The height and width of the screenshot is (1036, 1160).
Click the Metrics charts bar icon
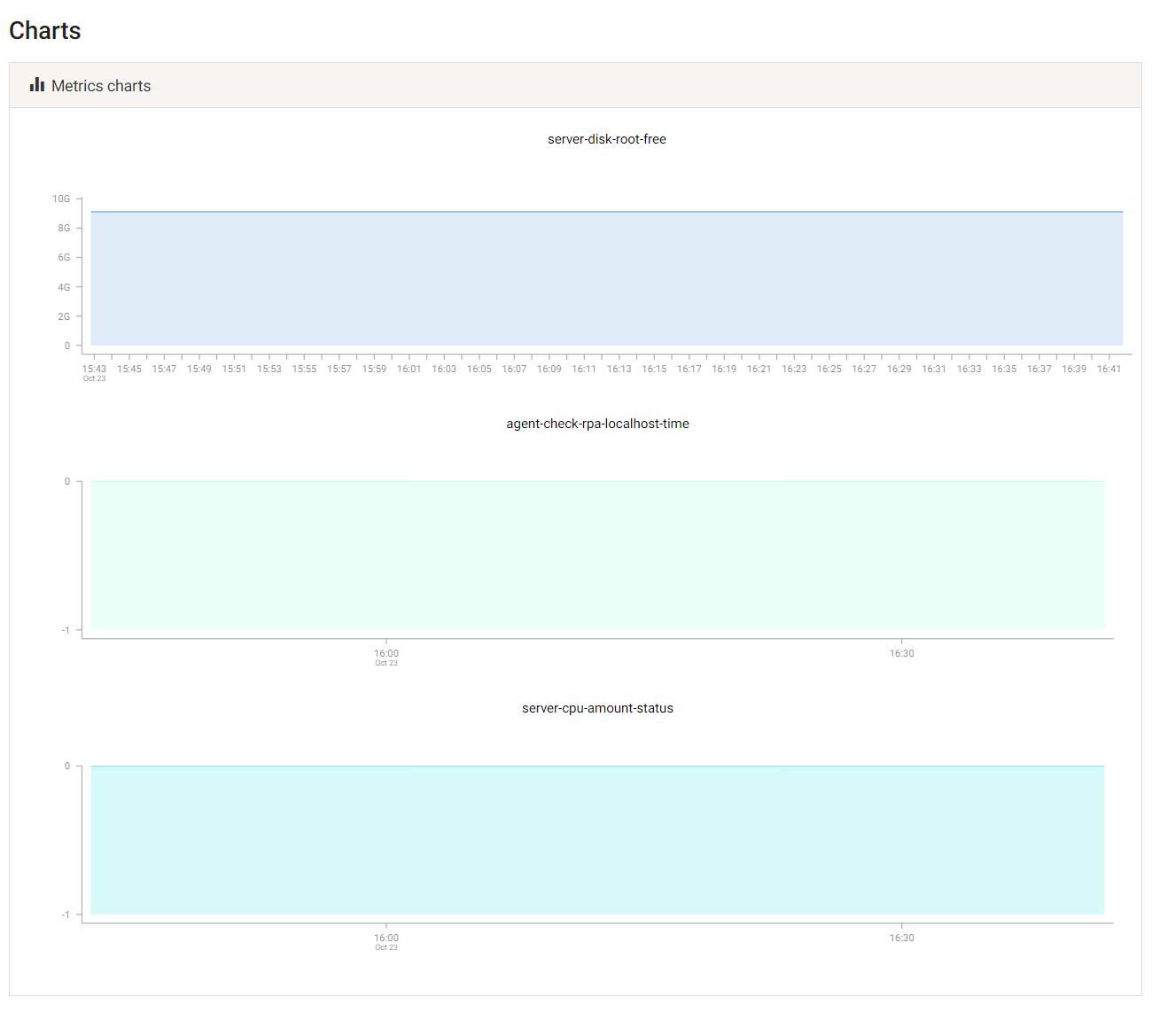(x=37, y=85)
